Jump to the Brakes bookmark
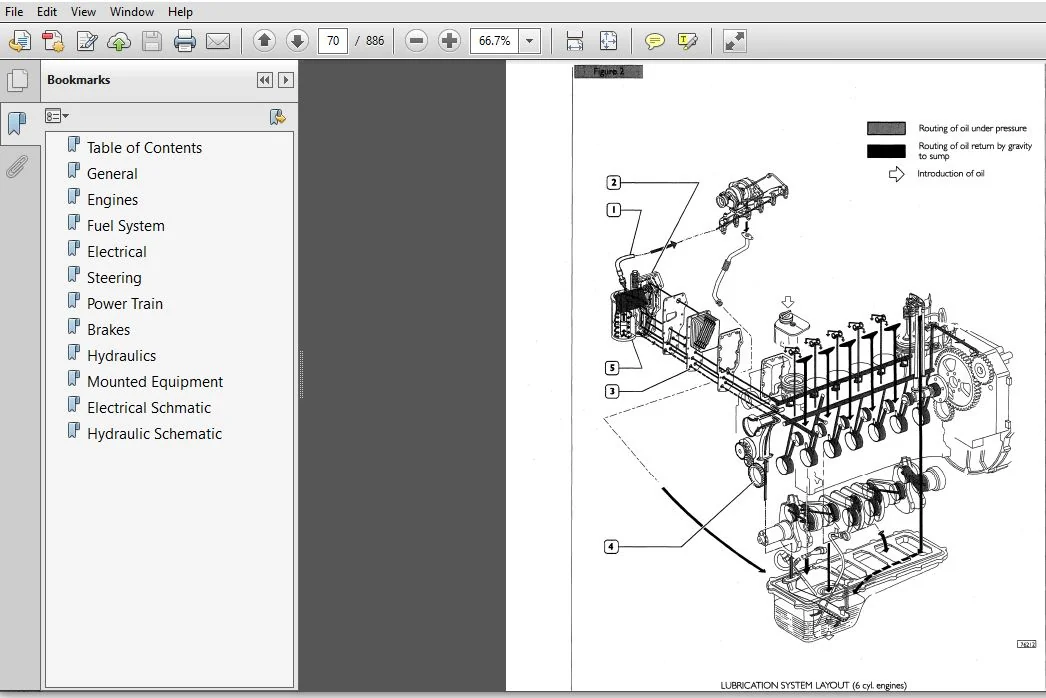Viewport: 1046px width, 698px height. [x=108, y=330]
